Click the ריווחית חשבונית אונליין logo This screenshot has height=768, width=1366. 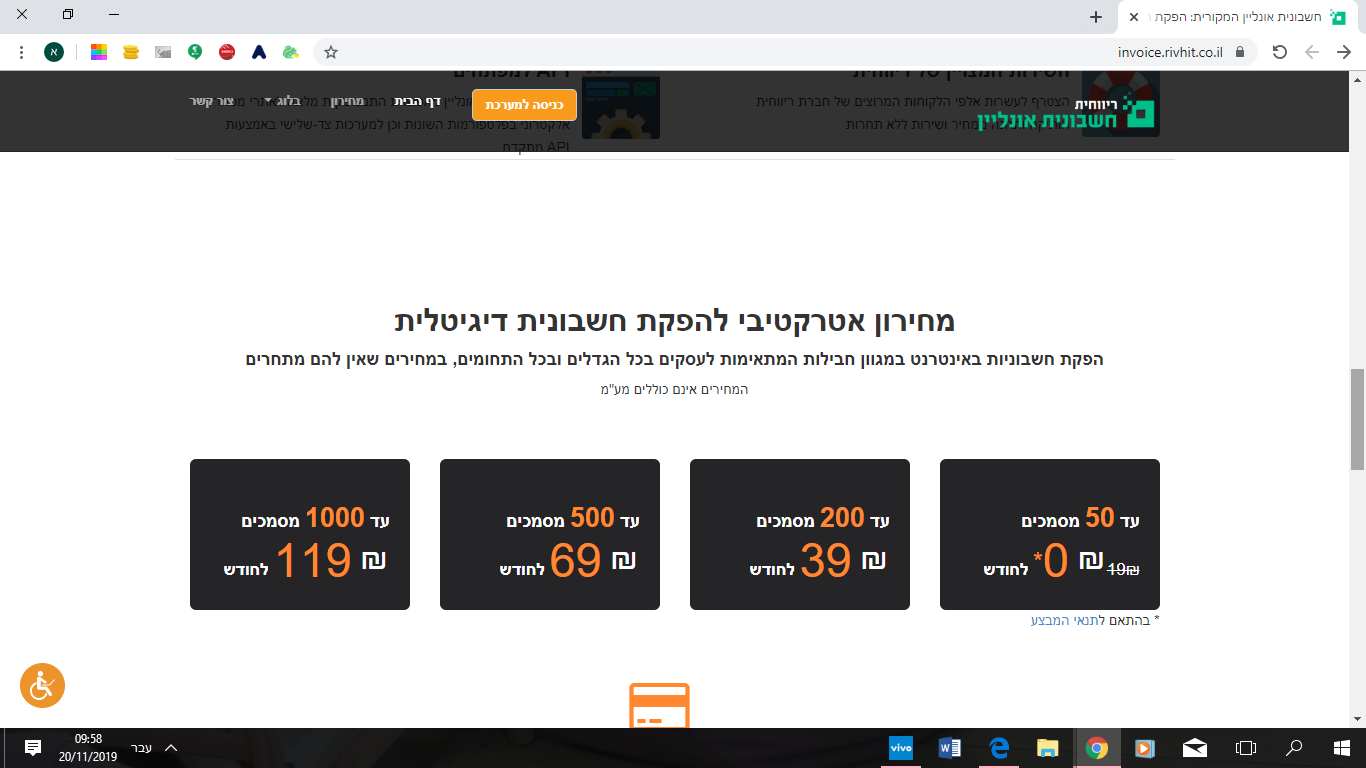point(1067,112)
